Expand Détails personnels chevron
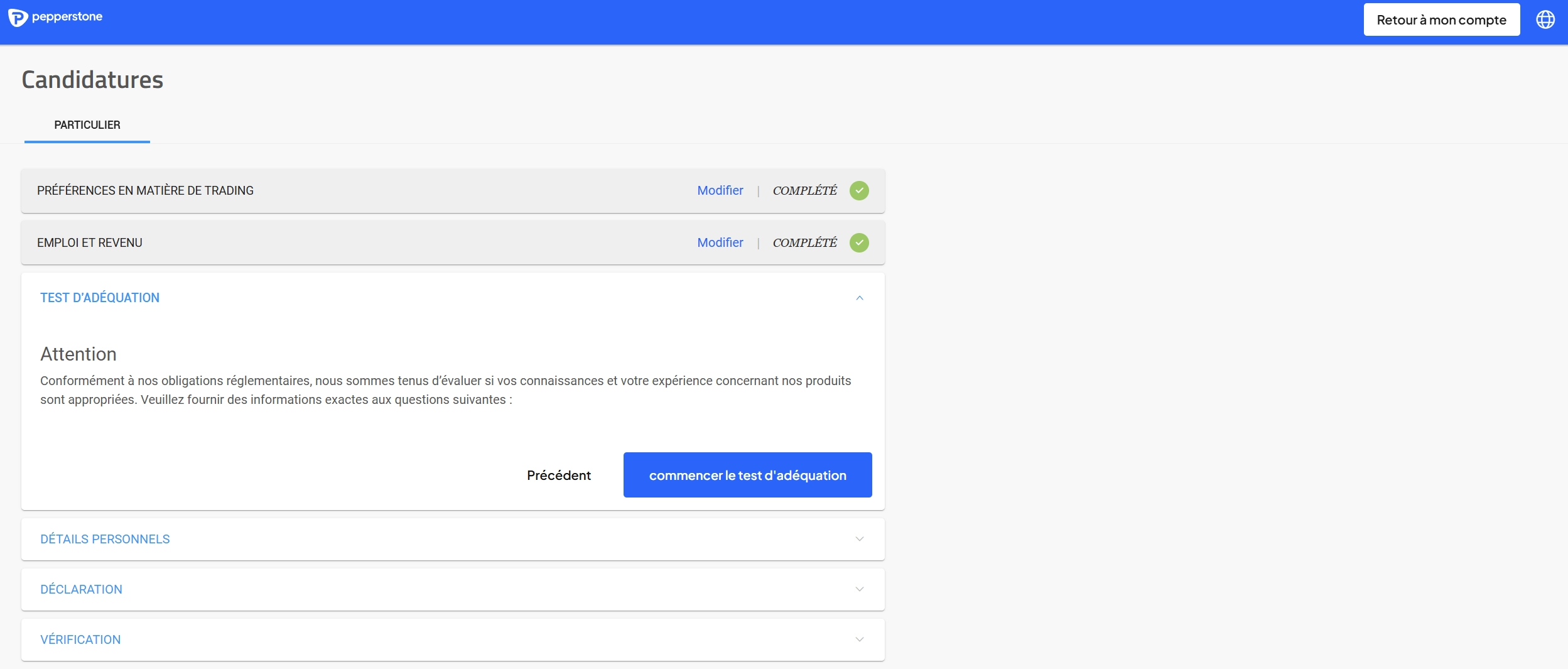The width and height of the screenshot is (1568, 669). pyautogui.click(x=860, y=539)
